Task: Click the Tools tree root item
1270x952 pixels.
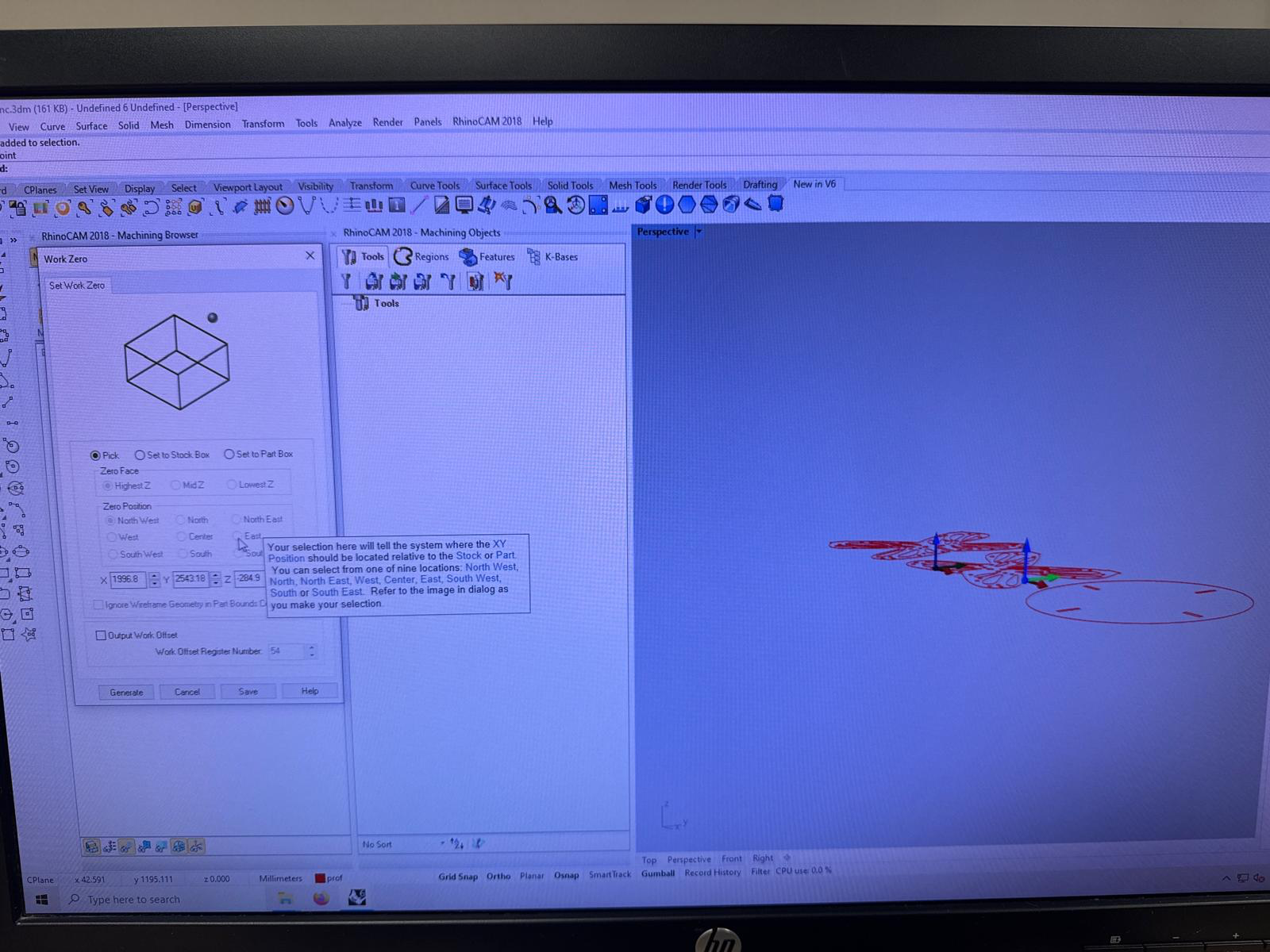Action: [376, 303]
